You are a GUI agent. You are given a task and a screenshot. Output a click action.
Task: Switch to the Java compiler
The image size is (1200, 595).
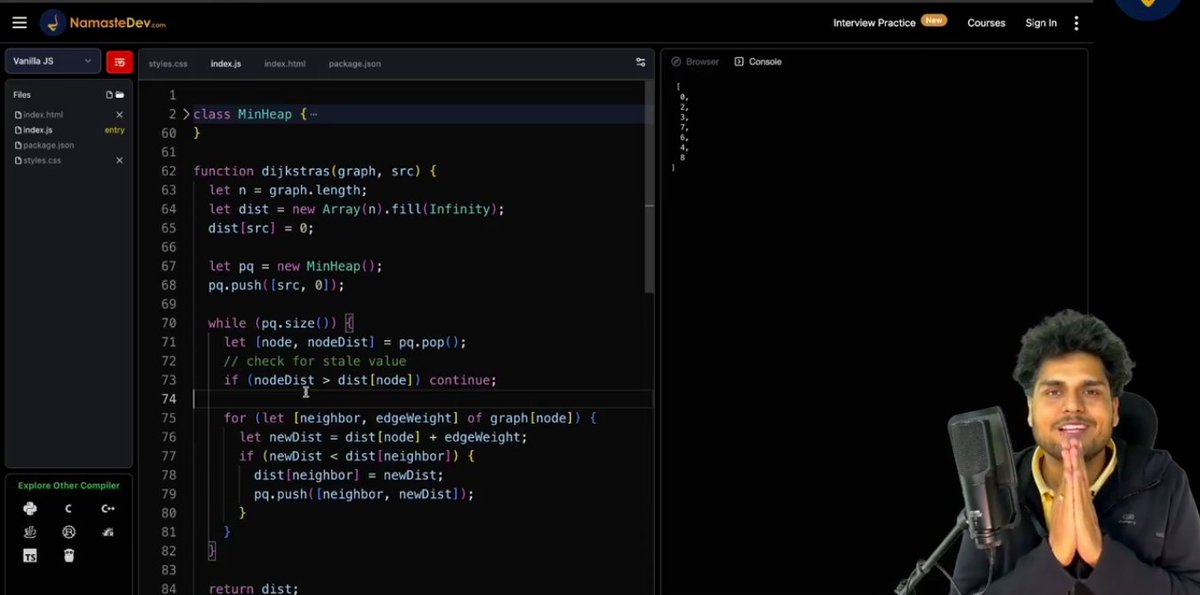[29, 531]
